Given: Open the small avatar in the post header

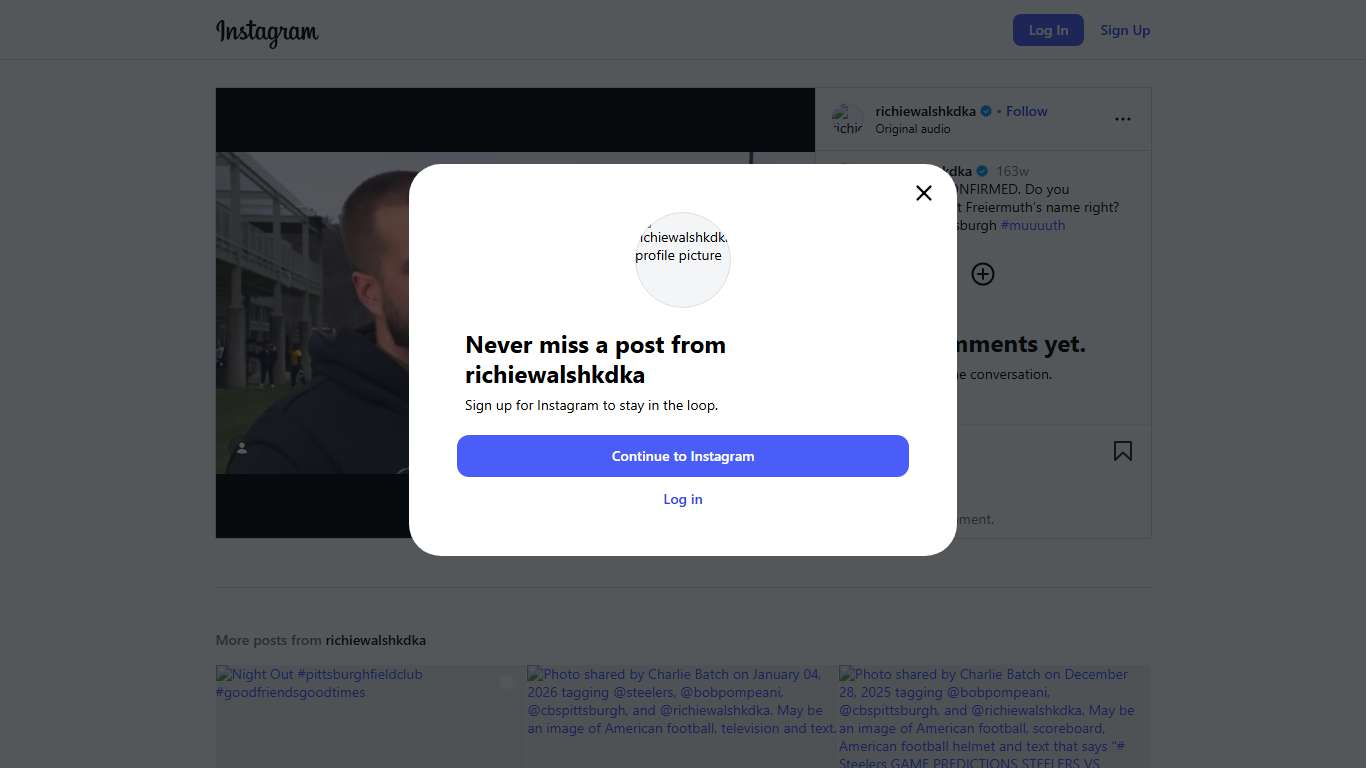Looking at the screenshot, I should [848, 119].
